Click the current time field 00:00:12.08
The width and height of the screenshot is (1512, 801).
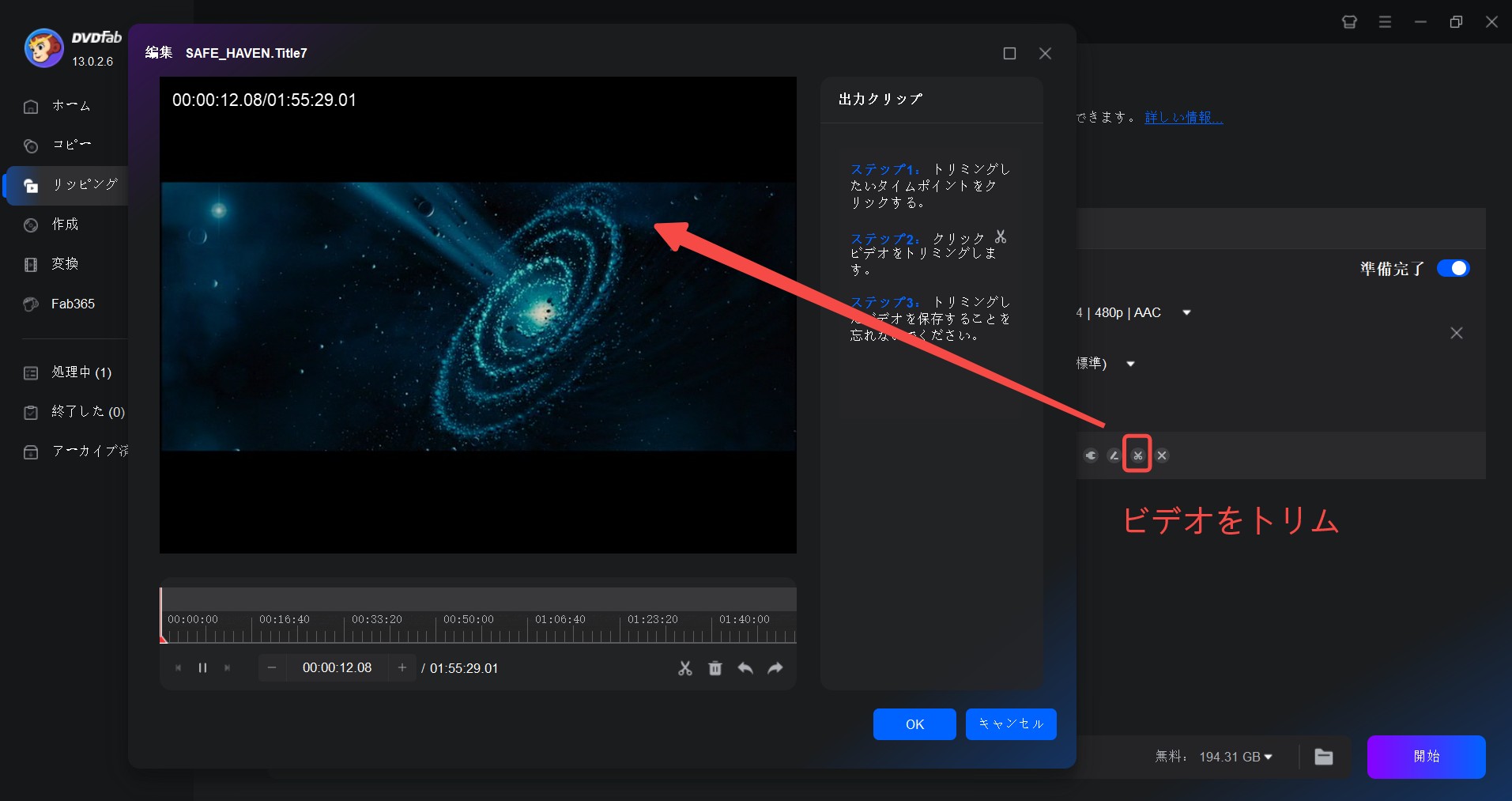point(337,668)
